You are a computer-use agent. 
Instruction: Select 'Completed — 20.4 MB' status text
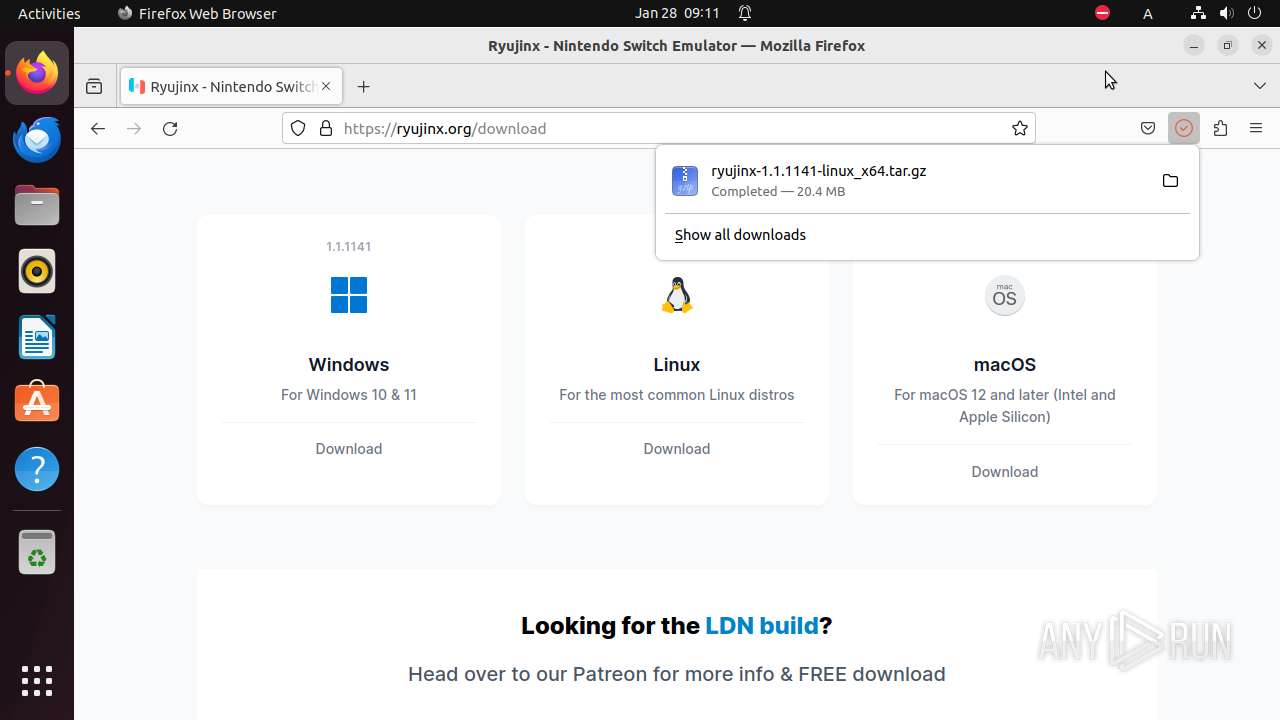(778, 191)
